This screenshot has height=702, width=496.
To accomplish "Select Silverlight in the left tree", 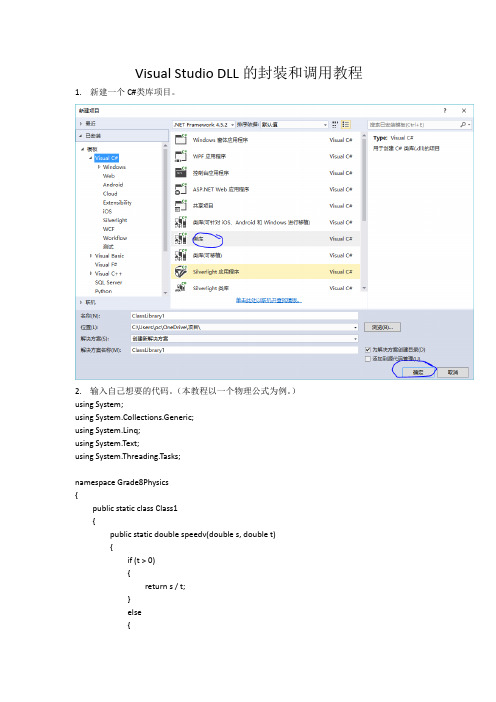I will pos(115,220).
